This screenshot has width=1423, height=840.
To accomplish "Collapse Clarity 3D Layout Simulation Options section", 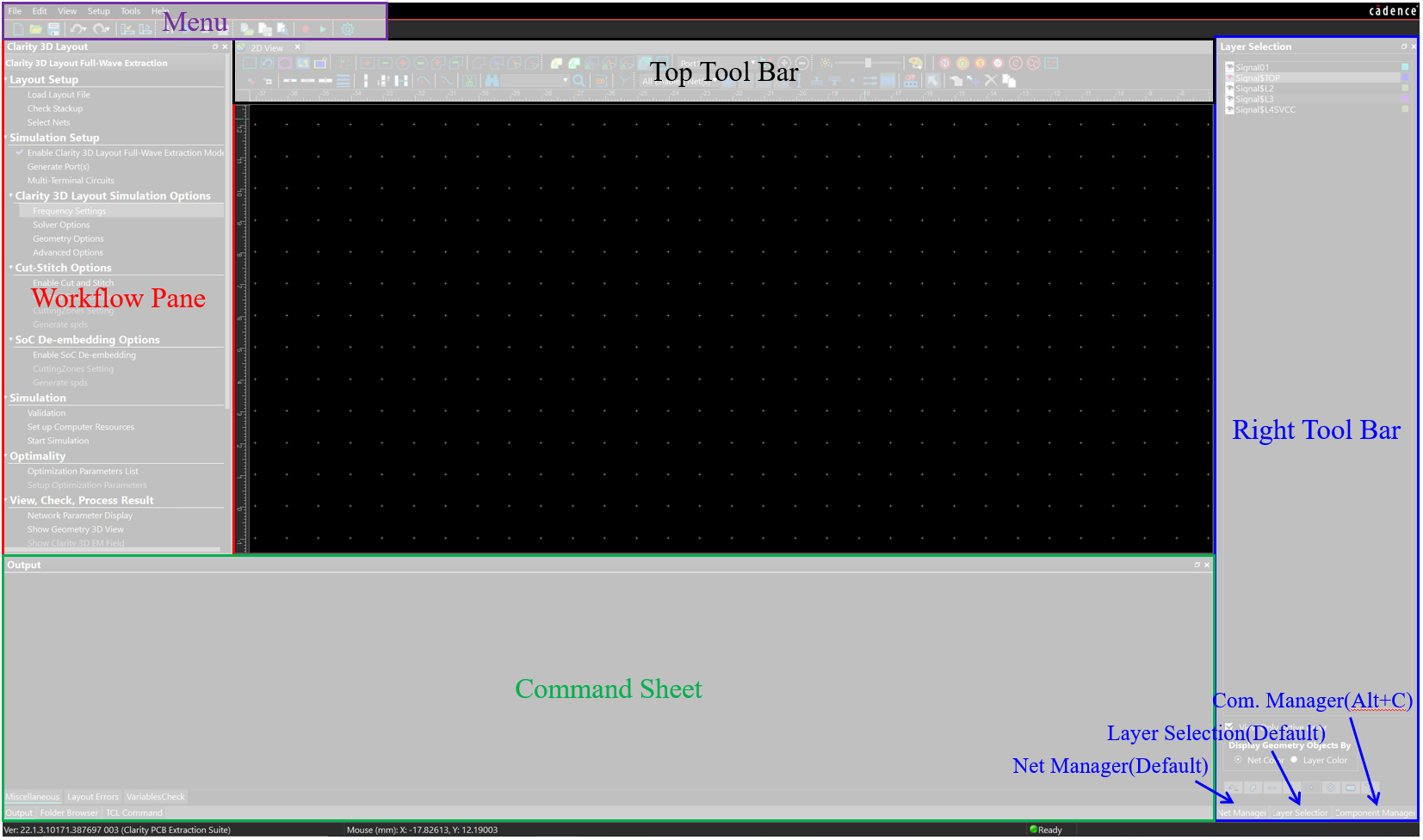I will pos(11,195).
